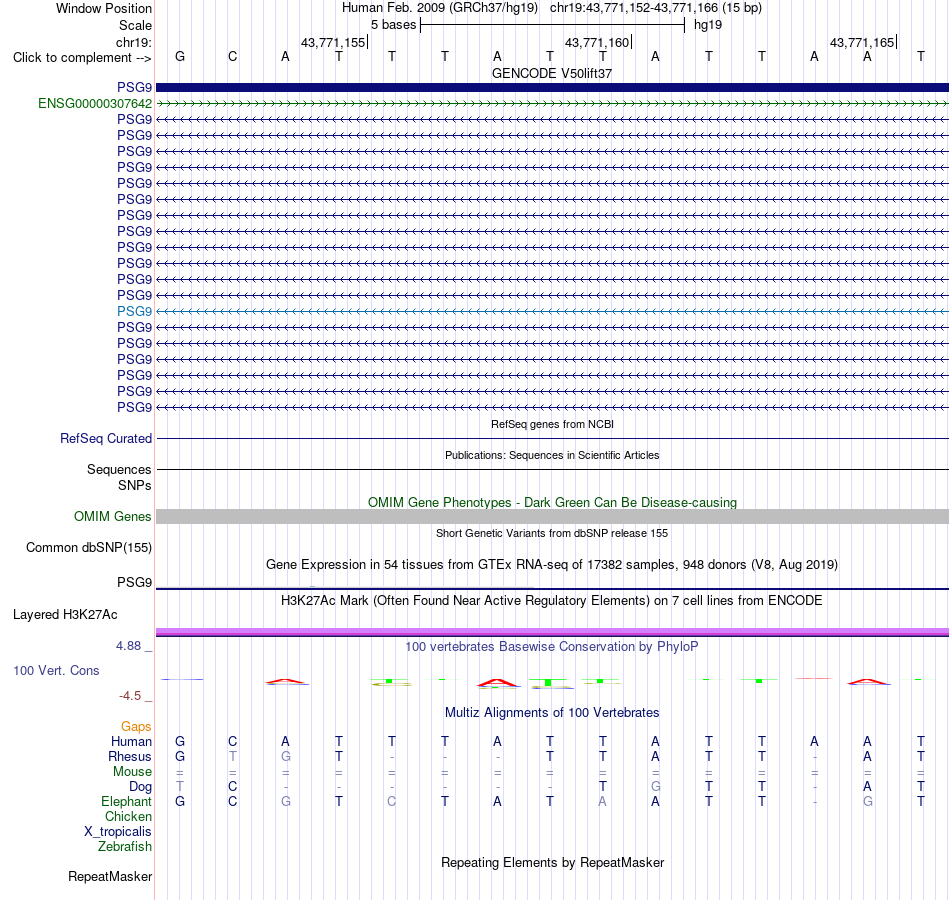Open Common dbSNP(155) track settings
Viewport: 950px width, 900px height.
point(89,547)
